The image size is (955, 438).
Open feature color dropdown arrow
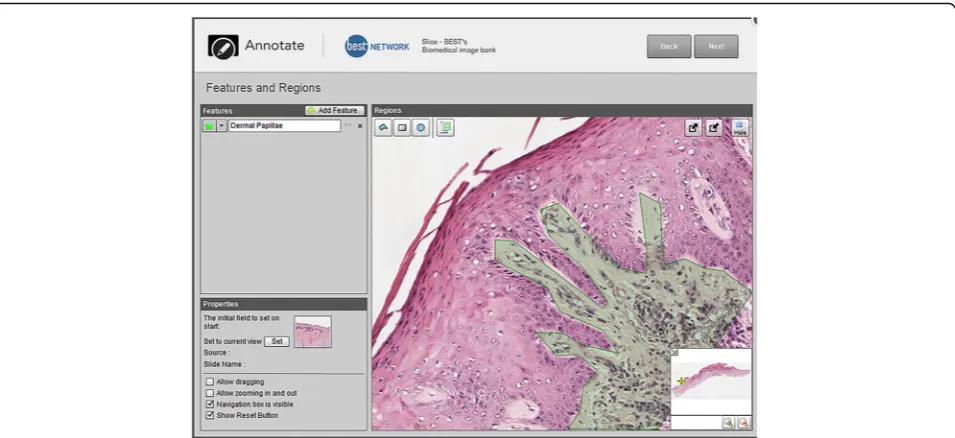coord(222,126)
